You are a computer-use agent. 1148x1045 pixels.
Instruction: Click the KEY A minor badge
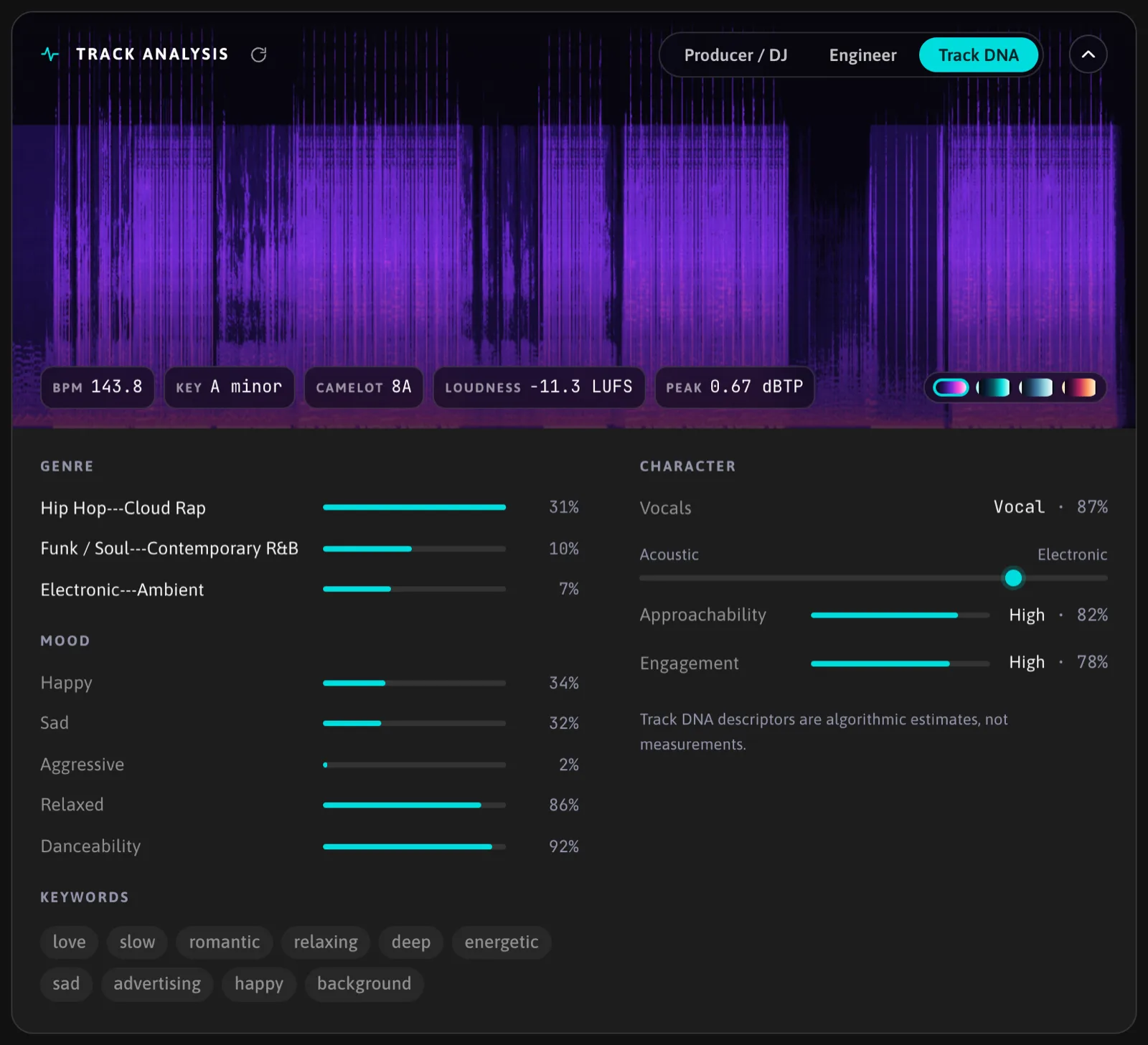click(x=230, y=387)
